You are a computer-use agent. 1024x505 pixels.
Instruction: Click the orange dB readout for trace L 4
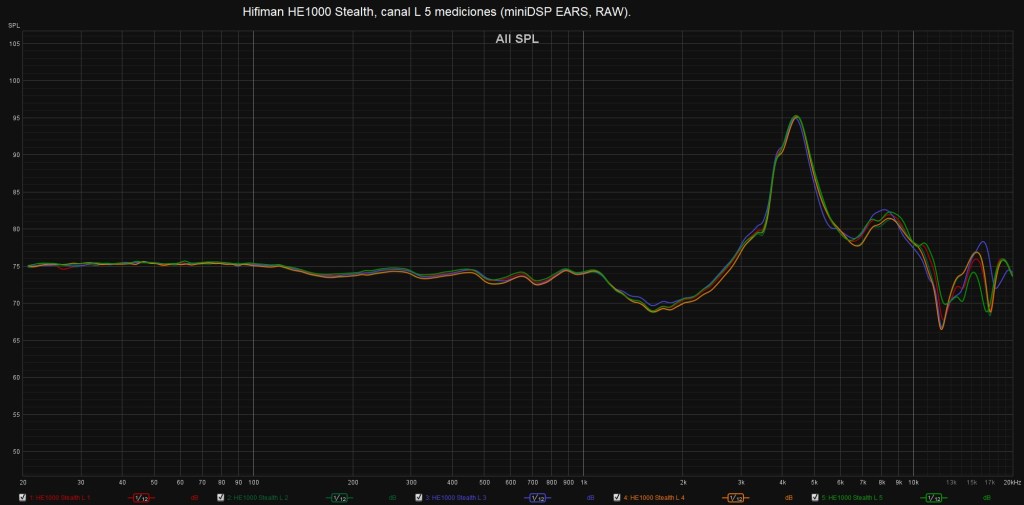click(x=788, y=497)
